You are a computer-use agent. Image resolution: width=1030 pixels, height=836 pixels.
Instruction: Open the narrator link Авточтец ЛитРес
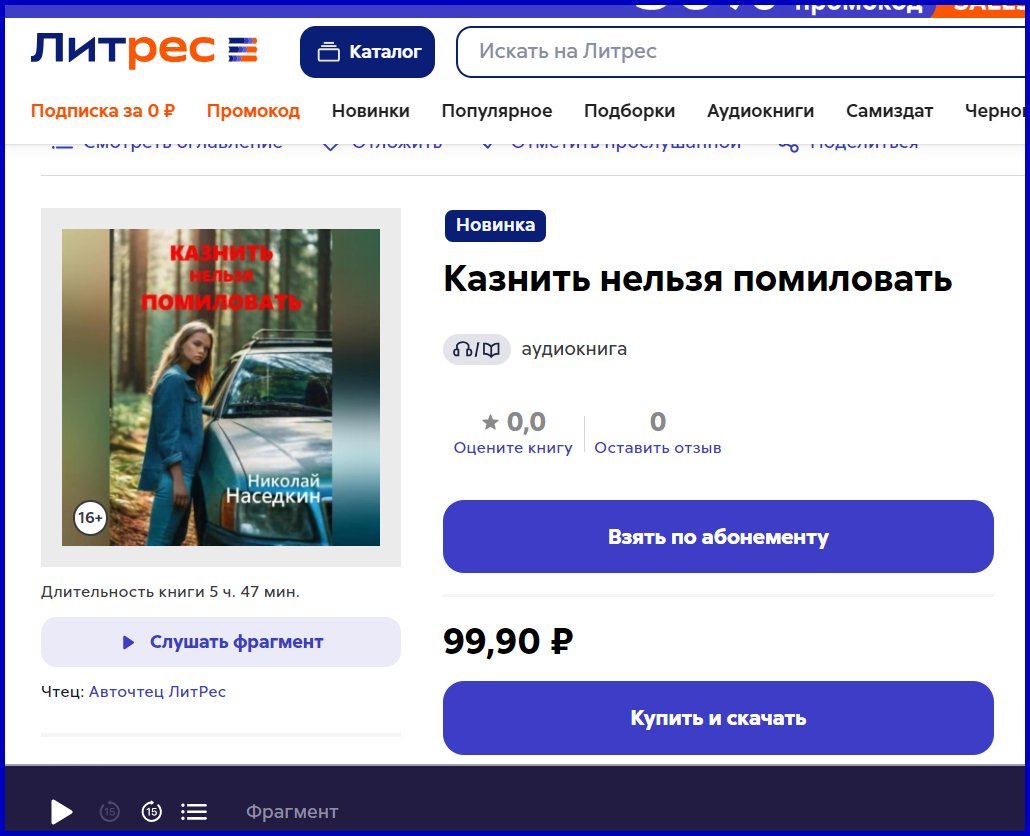157,692
